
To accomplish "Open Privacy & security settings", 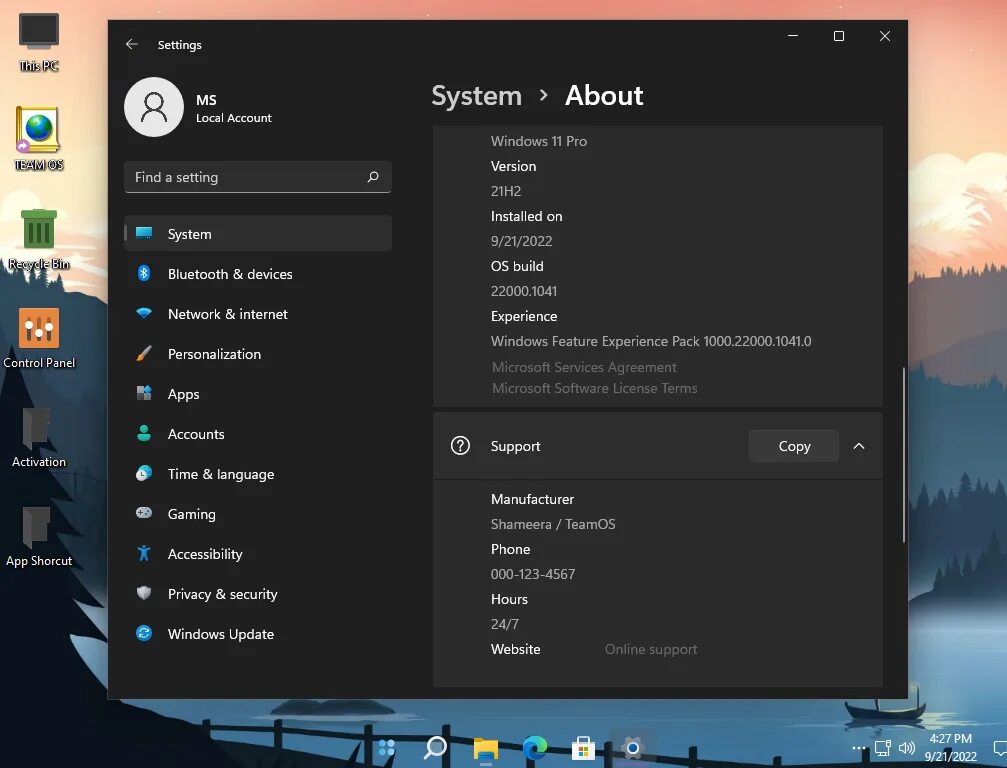I will coord(258,594).
